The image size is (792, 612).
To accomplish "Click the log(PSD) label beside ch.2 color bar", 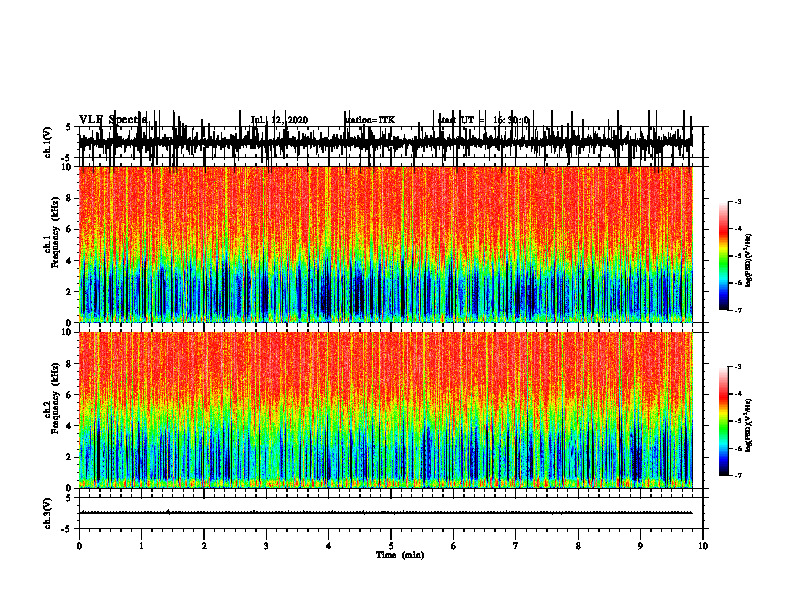I will point(749,425).
